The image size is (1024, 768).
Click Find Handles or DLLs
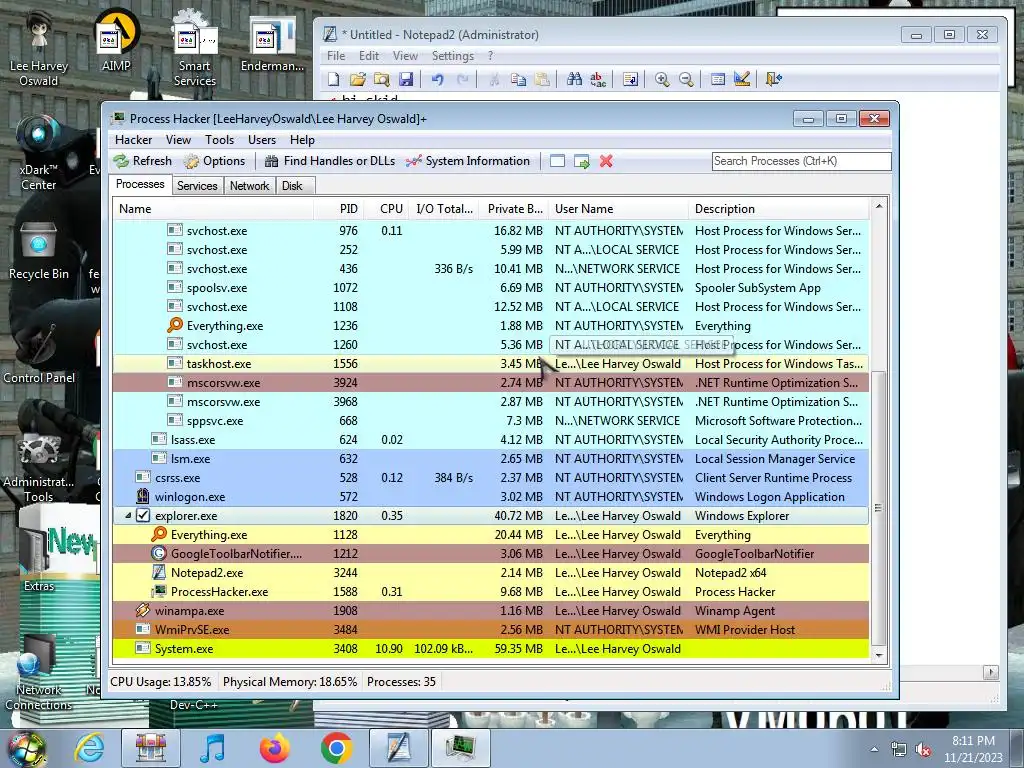330,161
